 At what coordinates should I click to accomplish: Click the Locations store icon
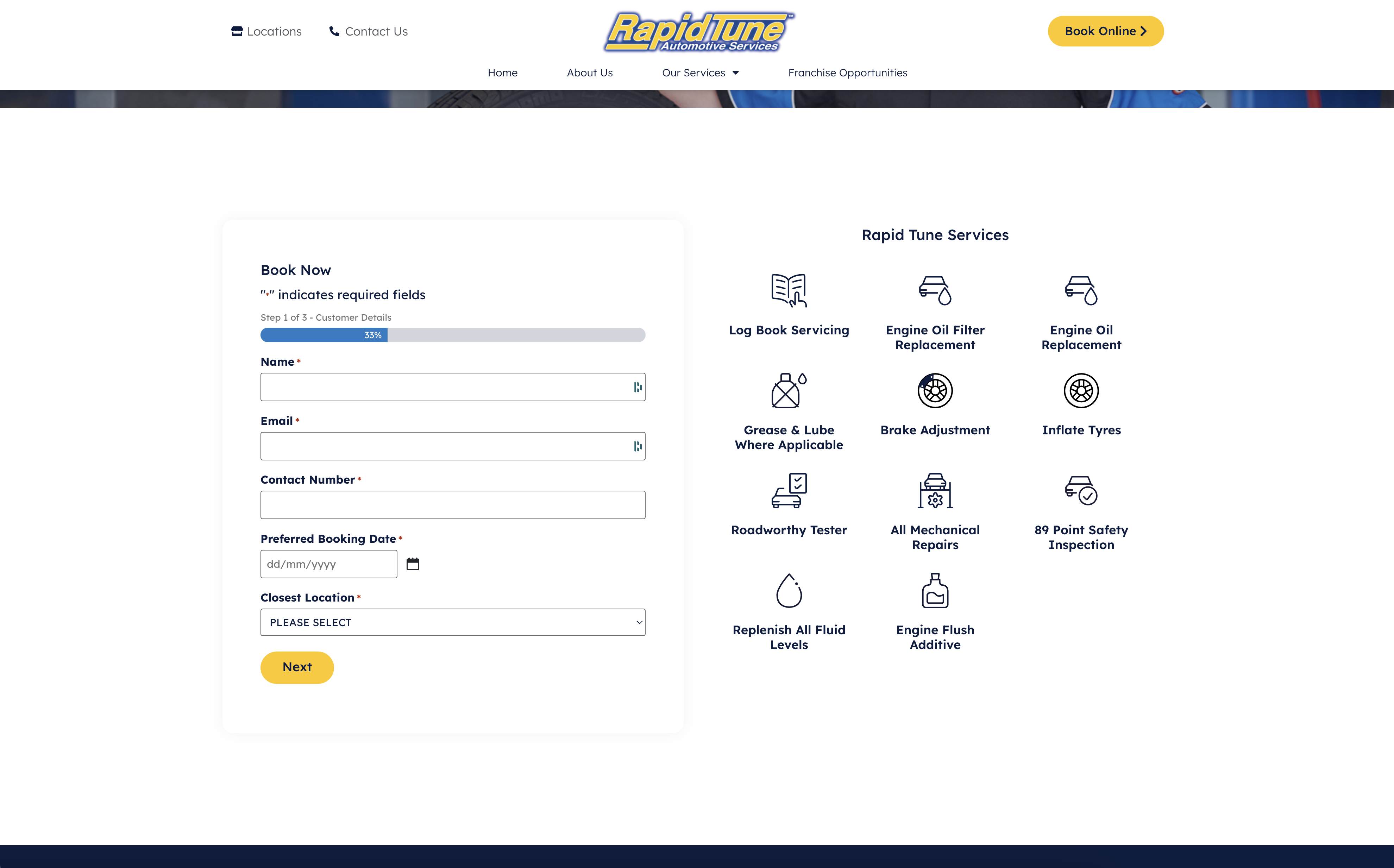[x=237, y=31]
